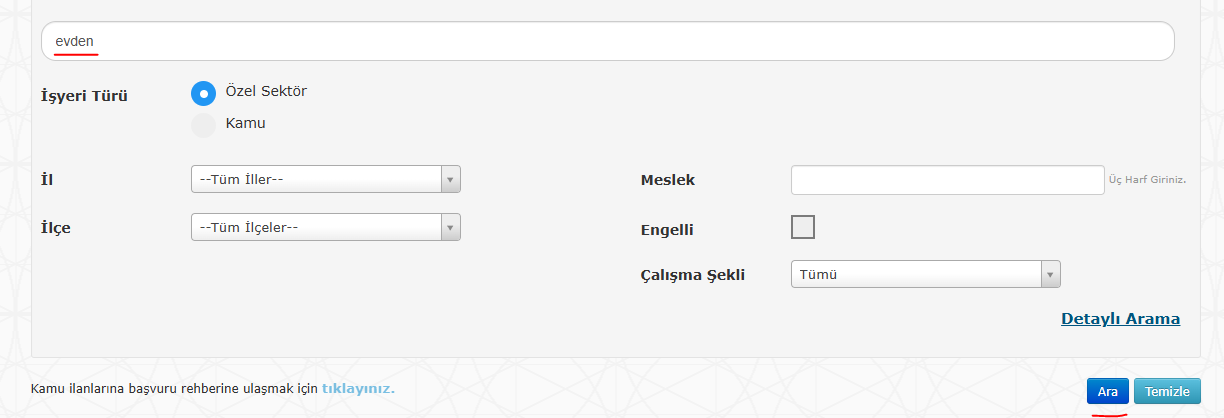This screenshot has height=418, width=1224.
Task: Open the Detaylı Arama link
Action: coord(1120,319)
